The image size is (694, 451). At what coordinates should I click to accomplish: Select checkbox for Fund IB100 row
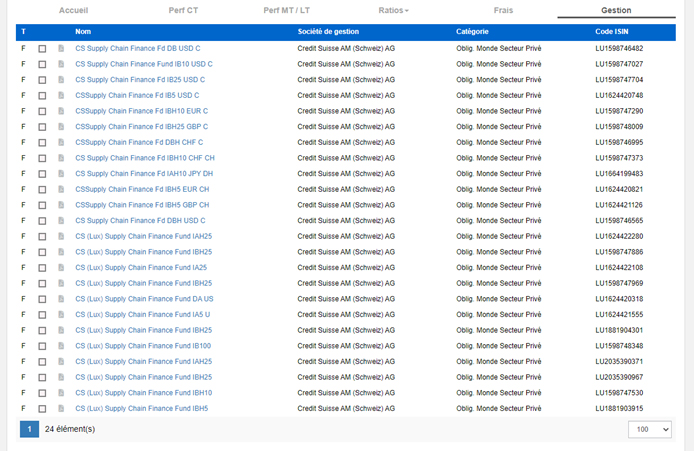point(42,346)
